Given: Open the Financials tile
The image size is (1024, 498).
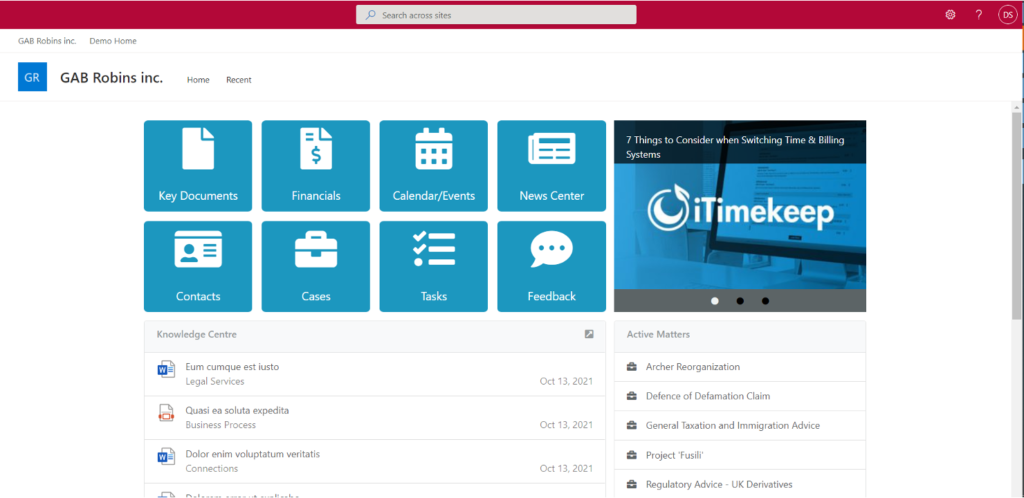Looking at the screenshot, I should [316, 166].
